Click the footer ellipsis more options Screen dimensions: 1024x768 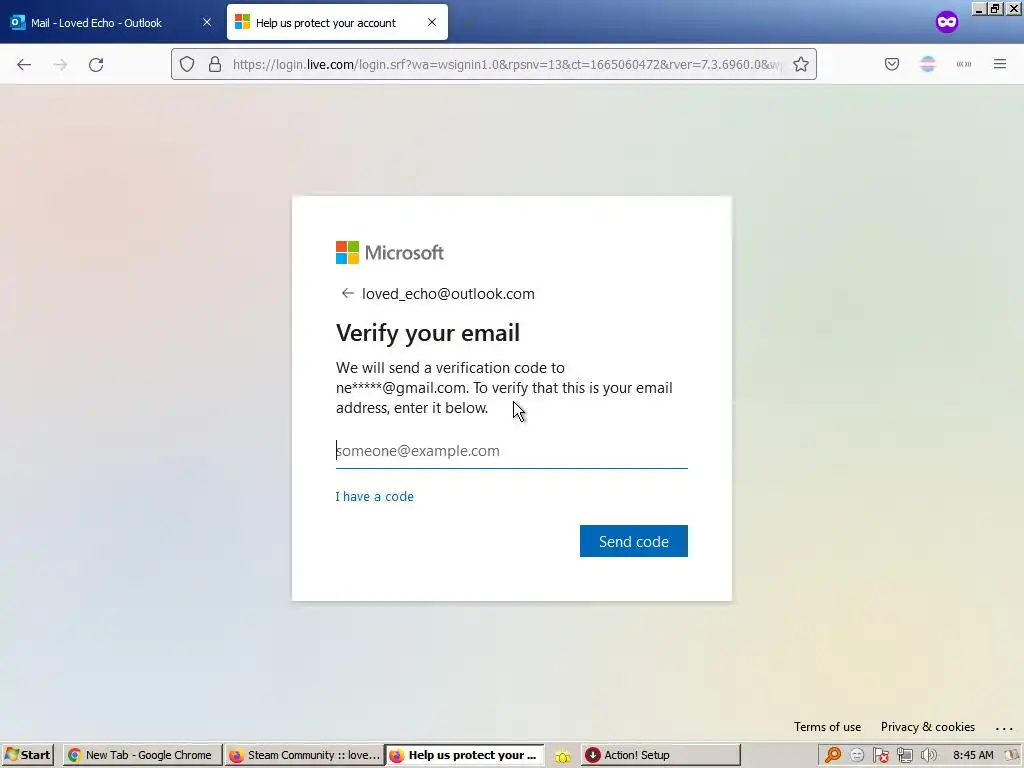point(1004,728)
